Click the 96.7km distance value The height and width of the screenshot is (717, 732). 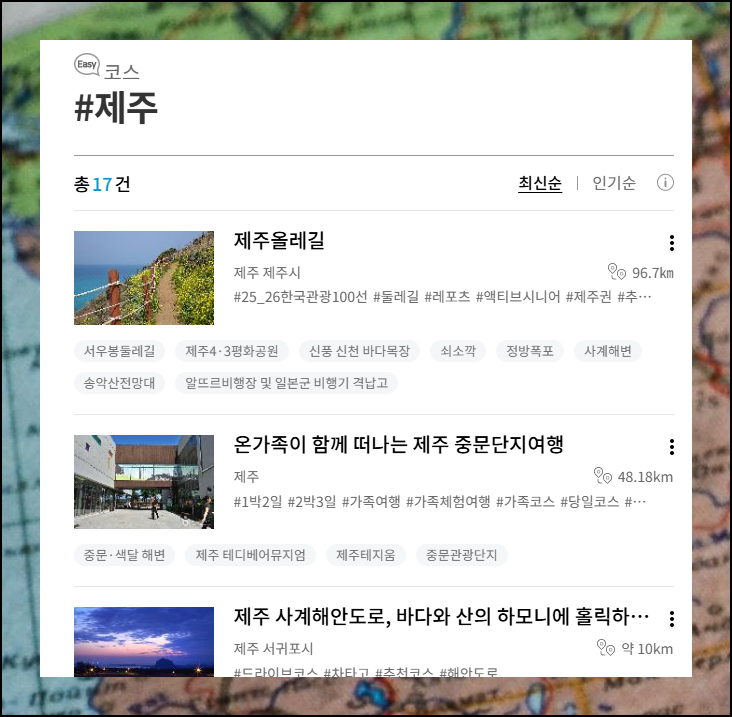pyautogui.click(x=652, y=273)
